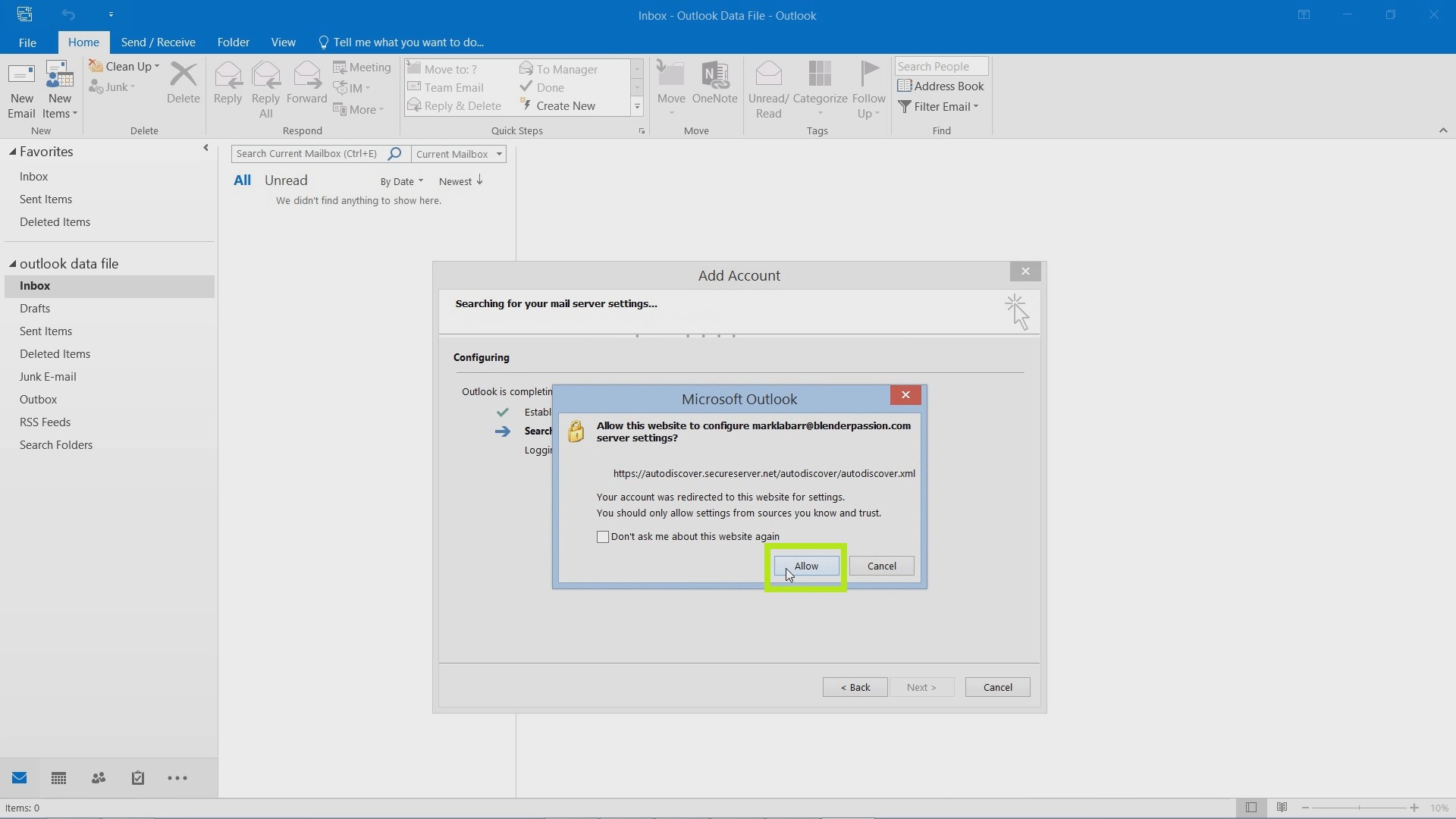1456x819 pixels.
Task: Open the Filter Email dropdown
Action: click(x=939, y=107)
